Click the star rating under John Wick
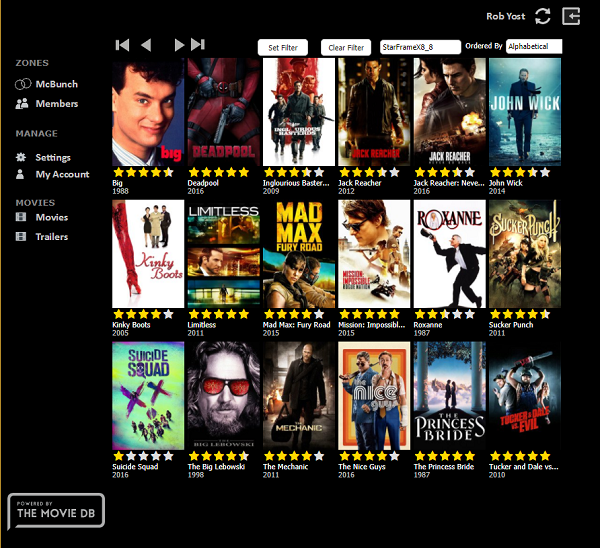 click(x=520, y=172)
